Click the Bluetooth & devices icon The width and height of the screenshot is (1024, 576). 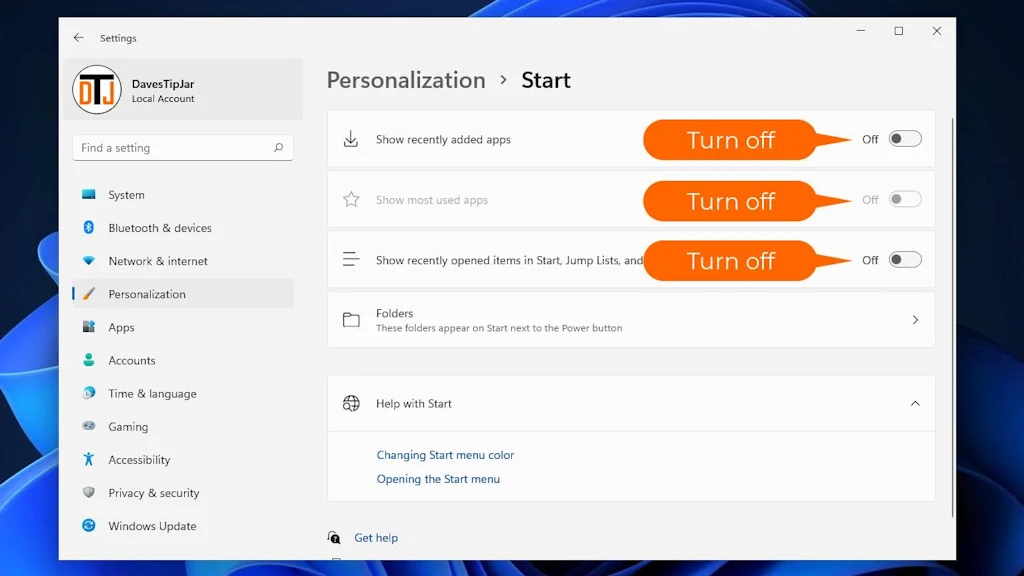(x=89, y=227)
